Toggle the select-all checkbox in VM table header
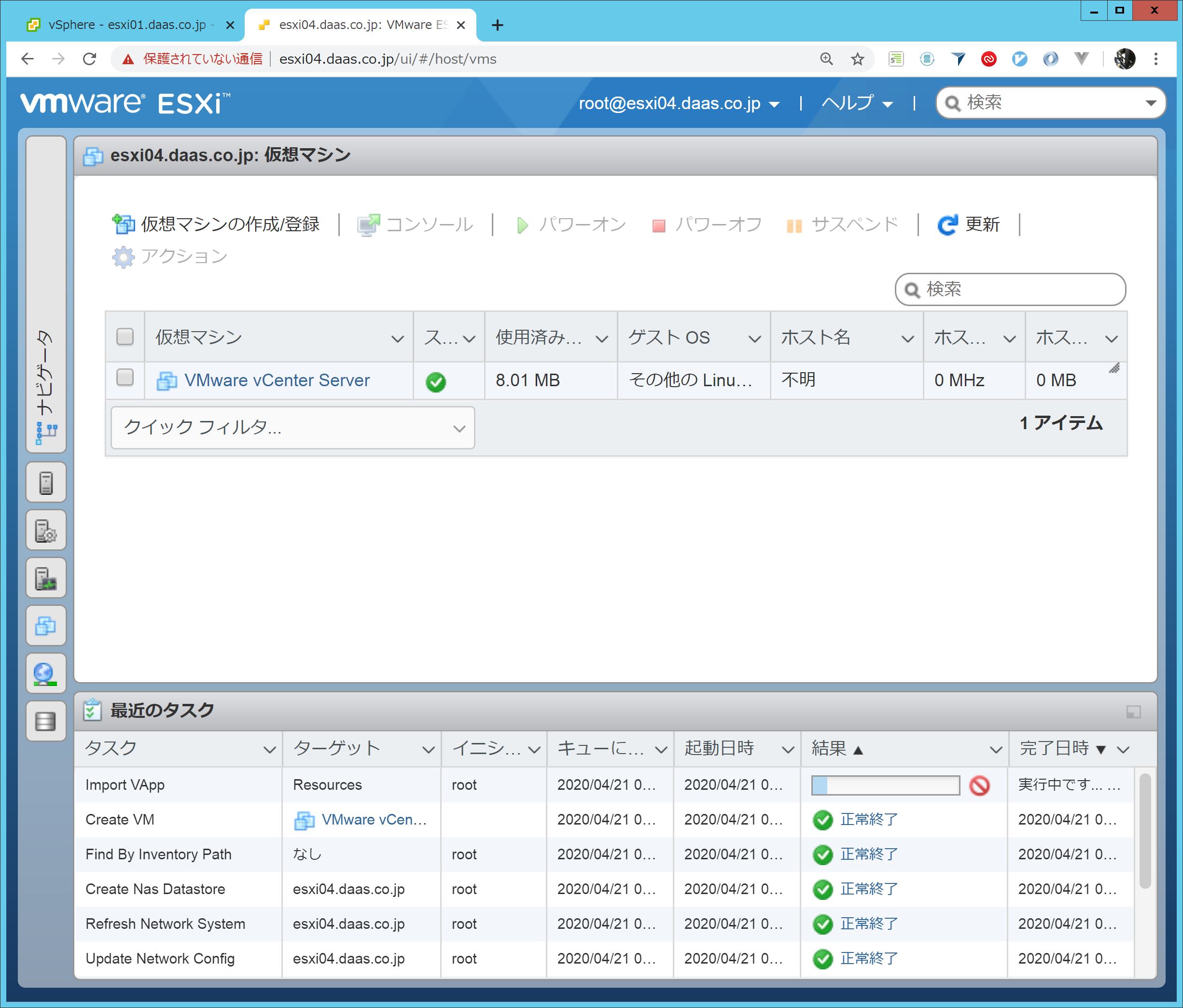This screenshot has height=1008, width=1183. tap(125, 336)
